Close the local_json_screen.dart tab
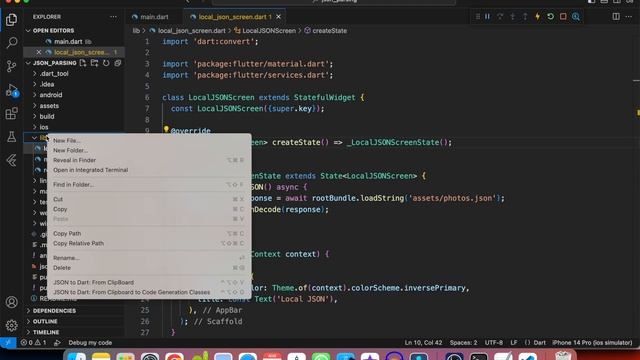Viewport: 640px width, 360px height. 278,17
